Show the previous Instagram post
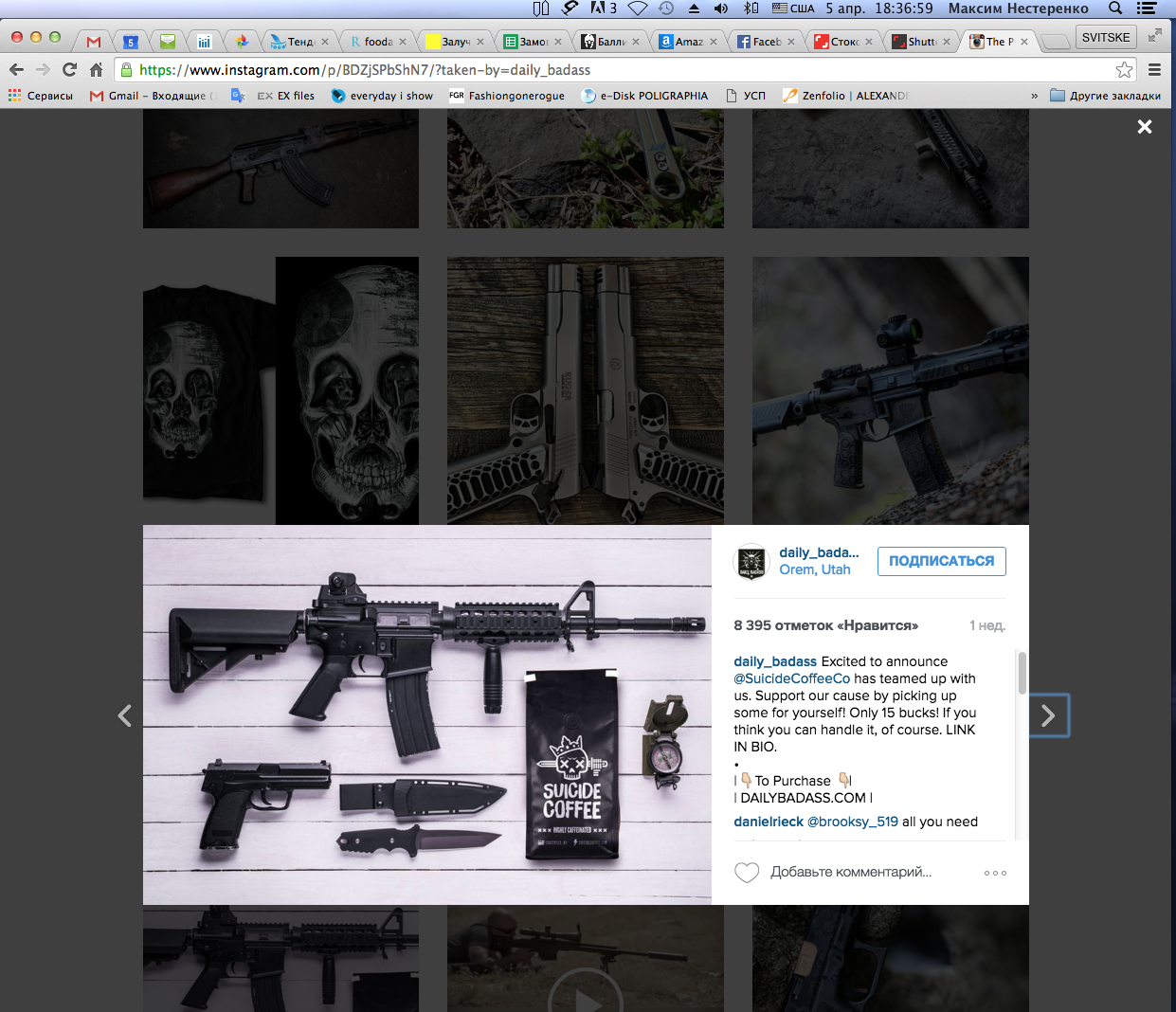The image size is (1176, 1012). (x=124, y=715)
